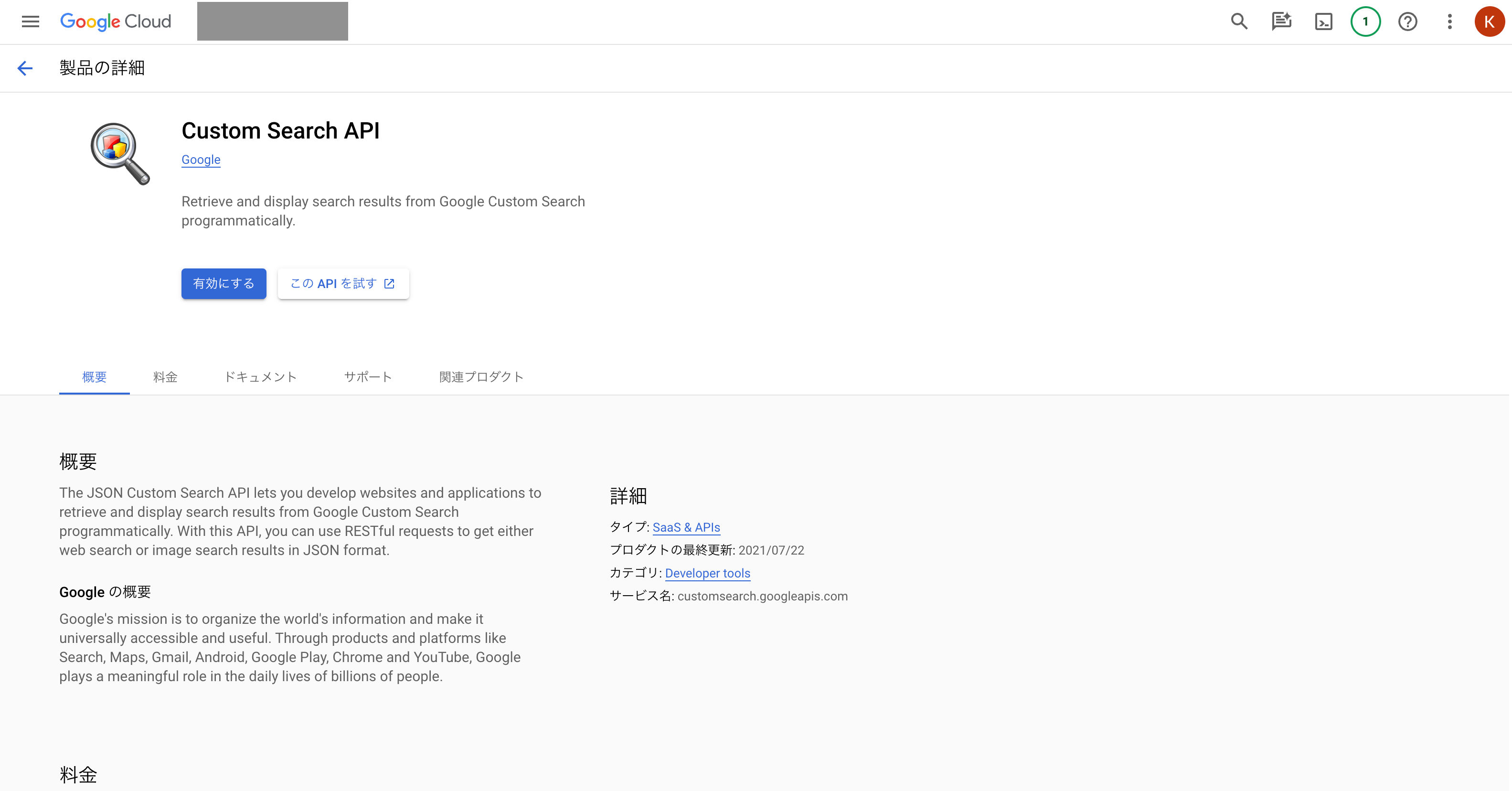Open the help question mark icon
Screen dimensions: 1512x791
1407,21
